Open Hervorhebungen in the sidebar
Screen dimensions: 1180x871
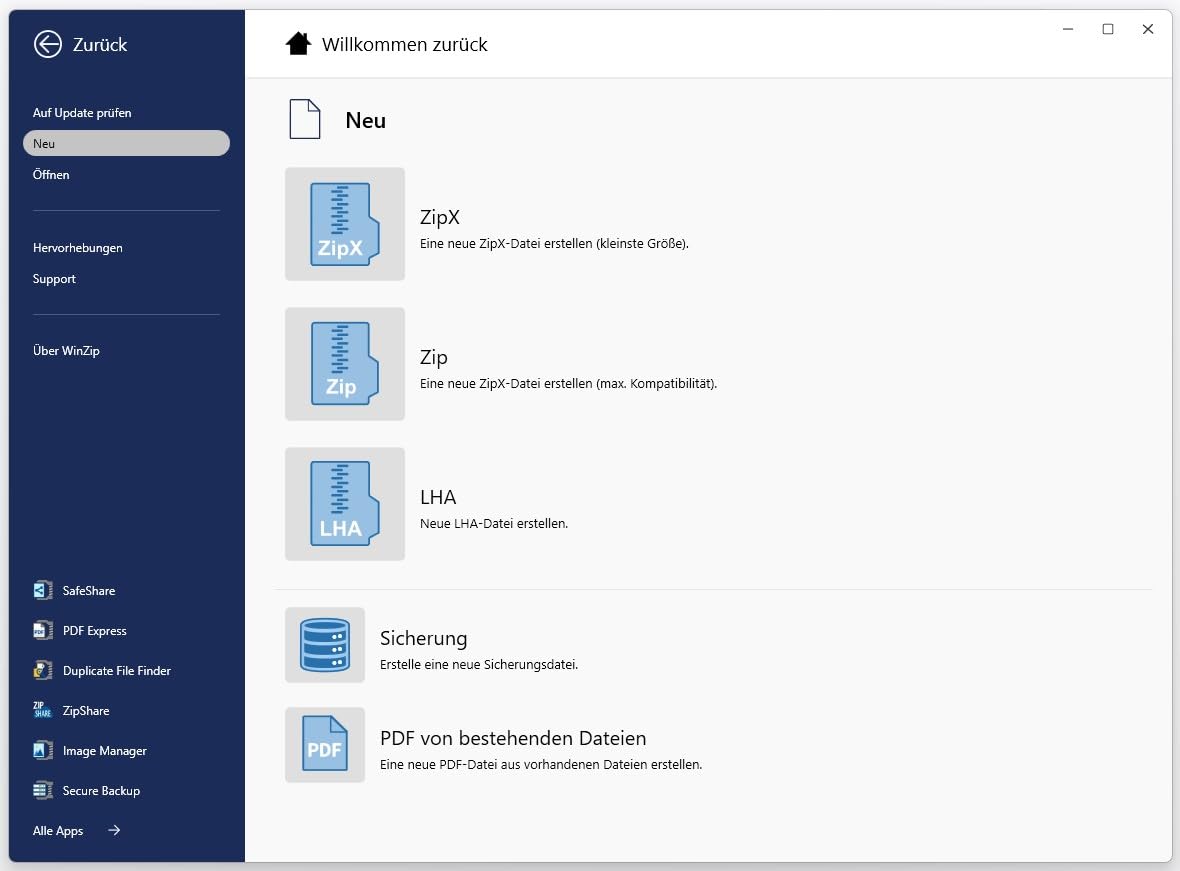[x=78, y=248]
